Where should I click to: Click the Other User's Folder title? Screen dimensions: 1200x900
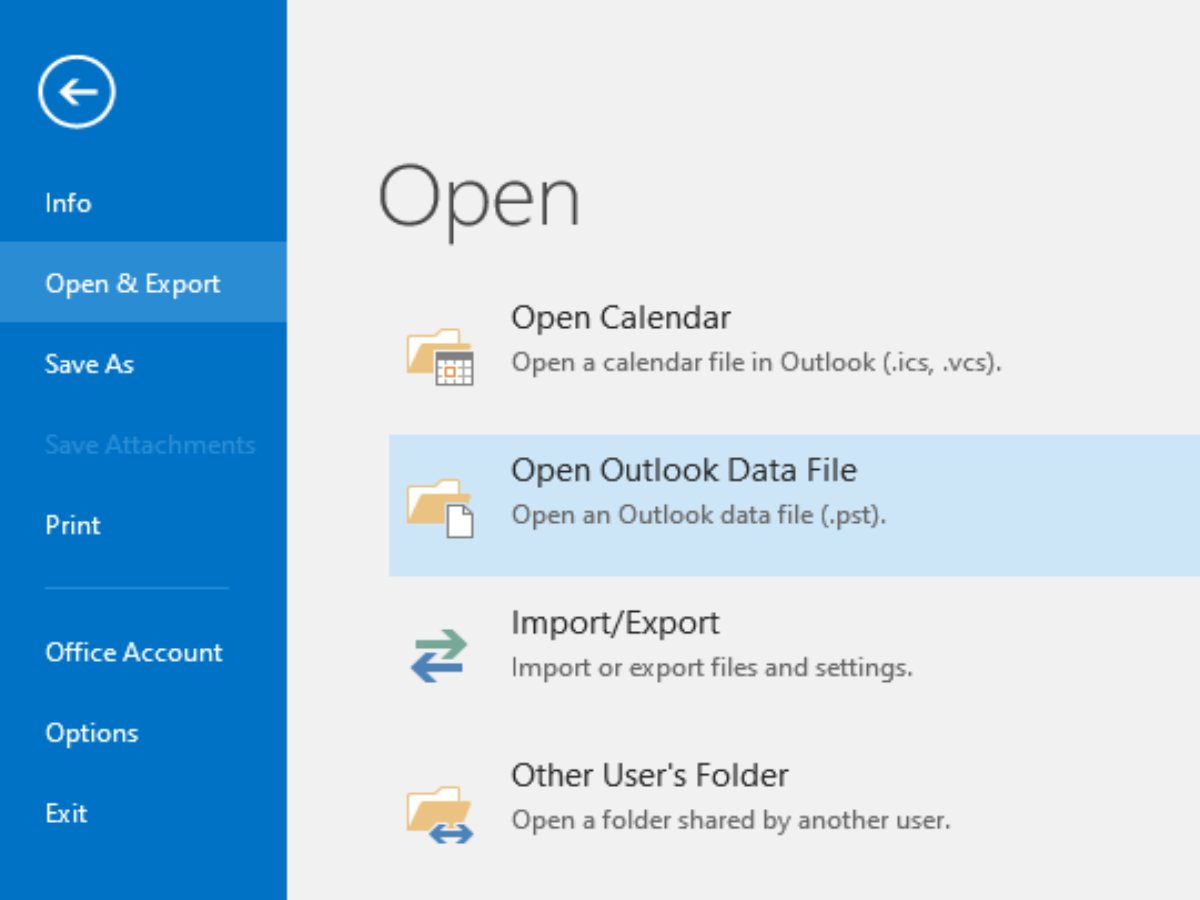coord(650,775)
